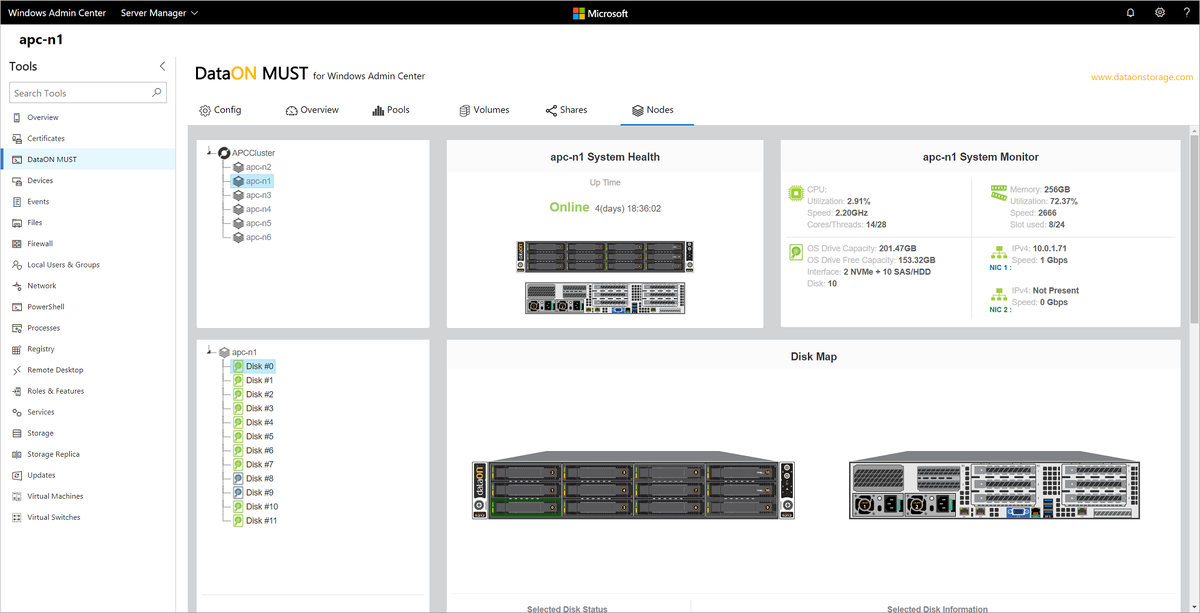
Task: Select Disk #1 in the disk tree
Action: [253, 380]
